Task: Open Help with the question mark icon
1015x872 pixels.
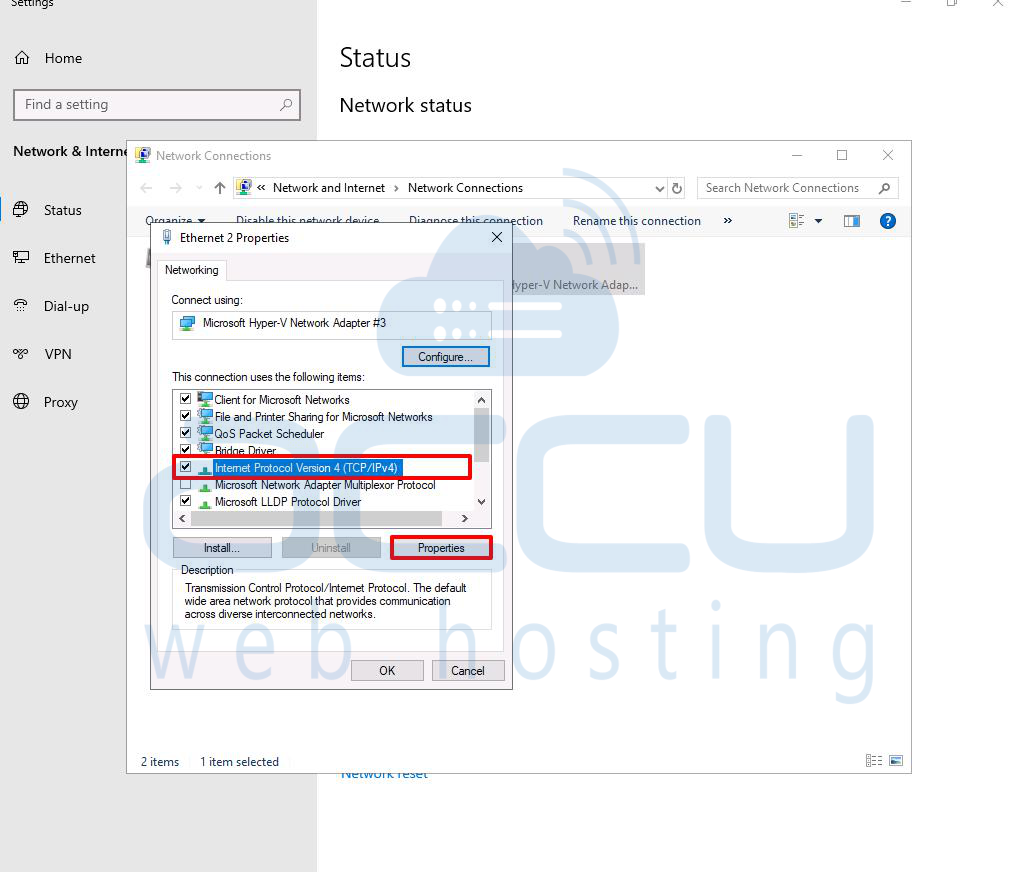Action: pos(887,221)
